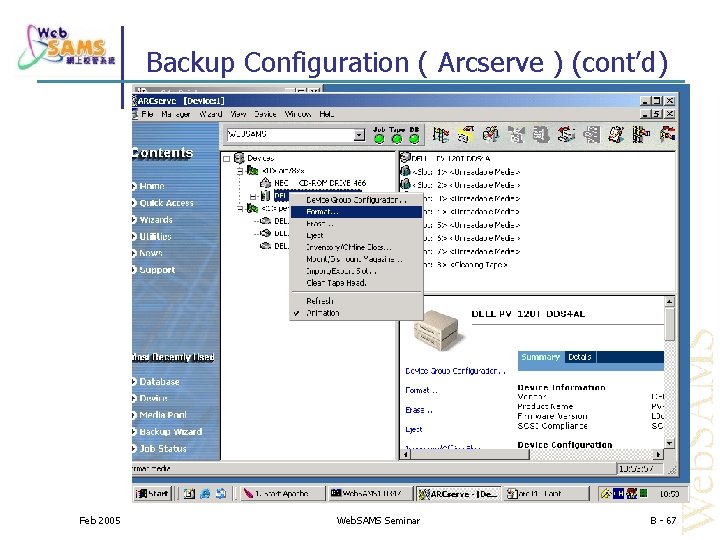The height and width of the screenshot is (540, 720).
Task: Click the Erase link in the lower pane
Action: 419,410
